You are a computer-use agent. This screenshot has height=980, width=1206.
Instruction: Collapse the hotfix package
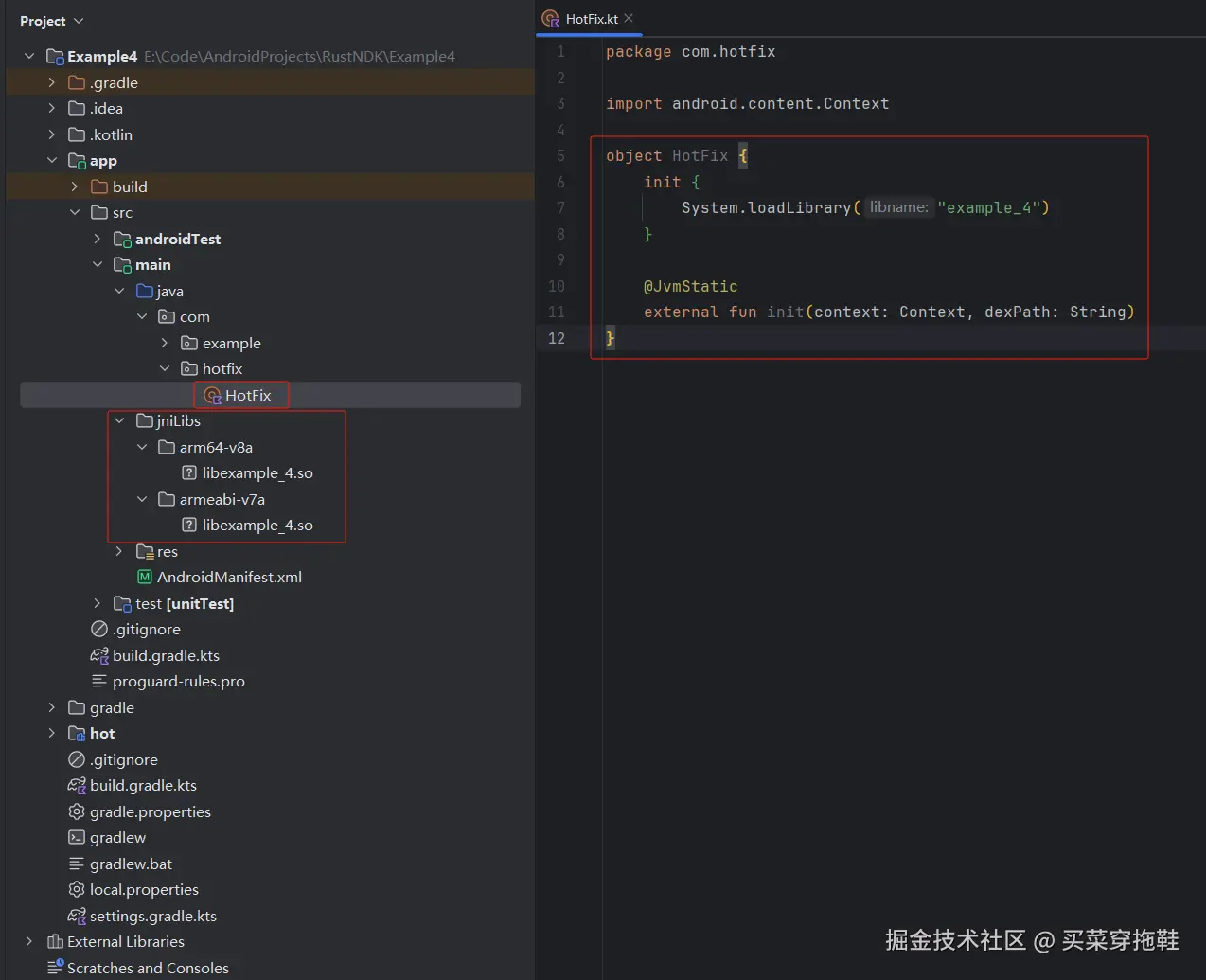[165, 368]
